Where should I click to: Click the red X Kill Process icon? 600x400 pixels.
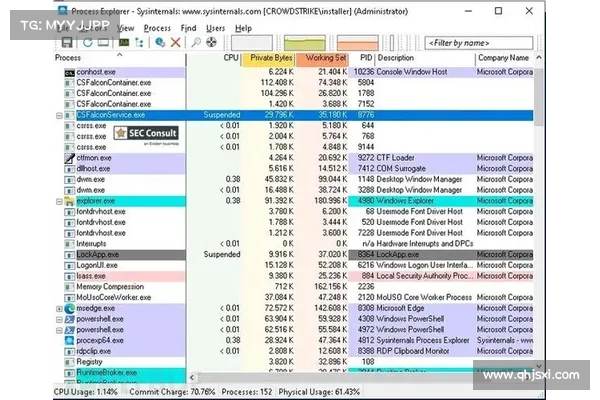tap(176, 42)
